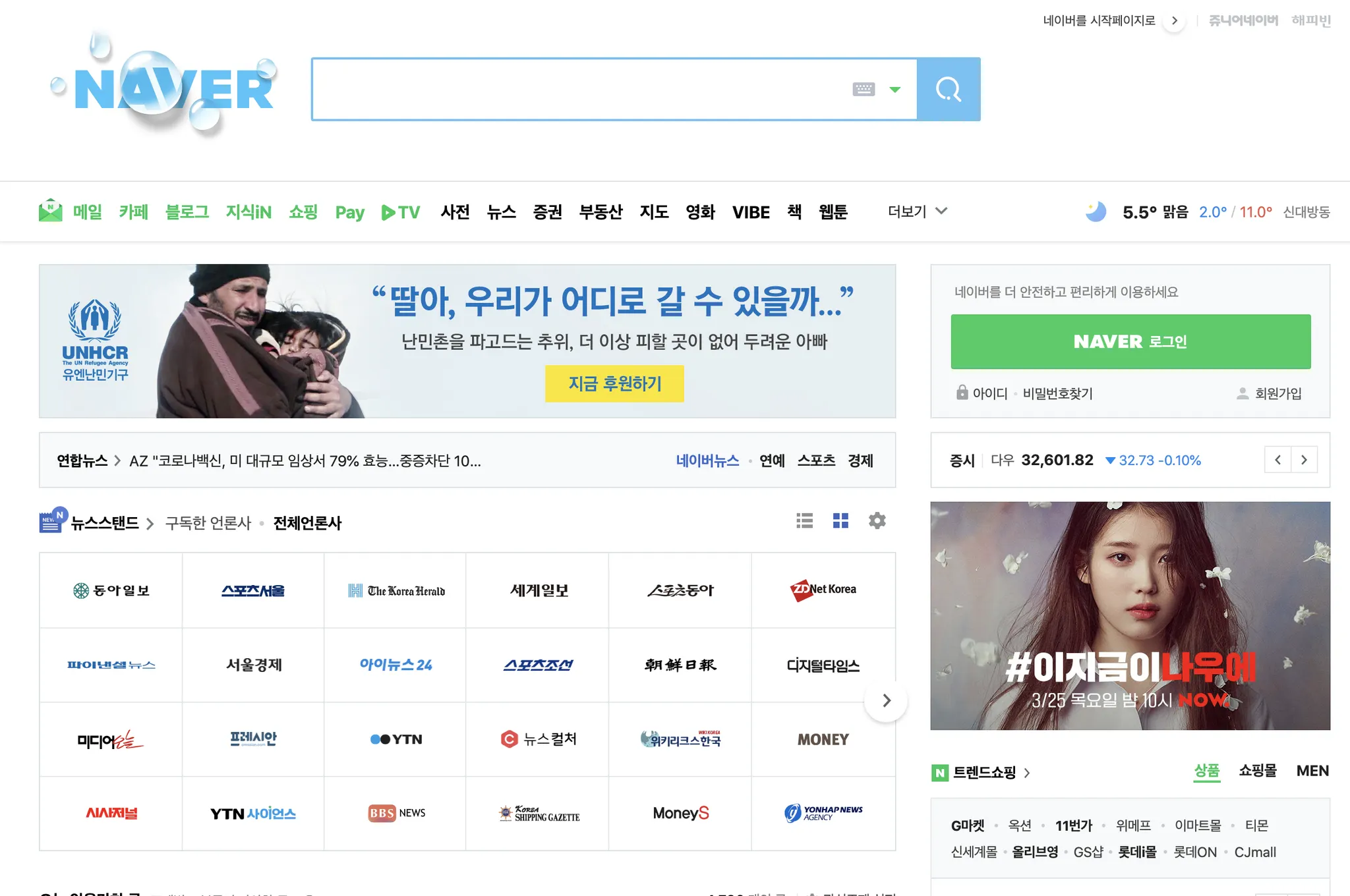Switch newsstand to grid view icon
The image size is (1350, 896).
840,521
